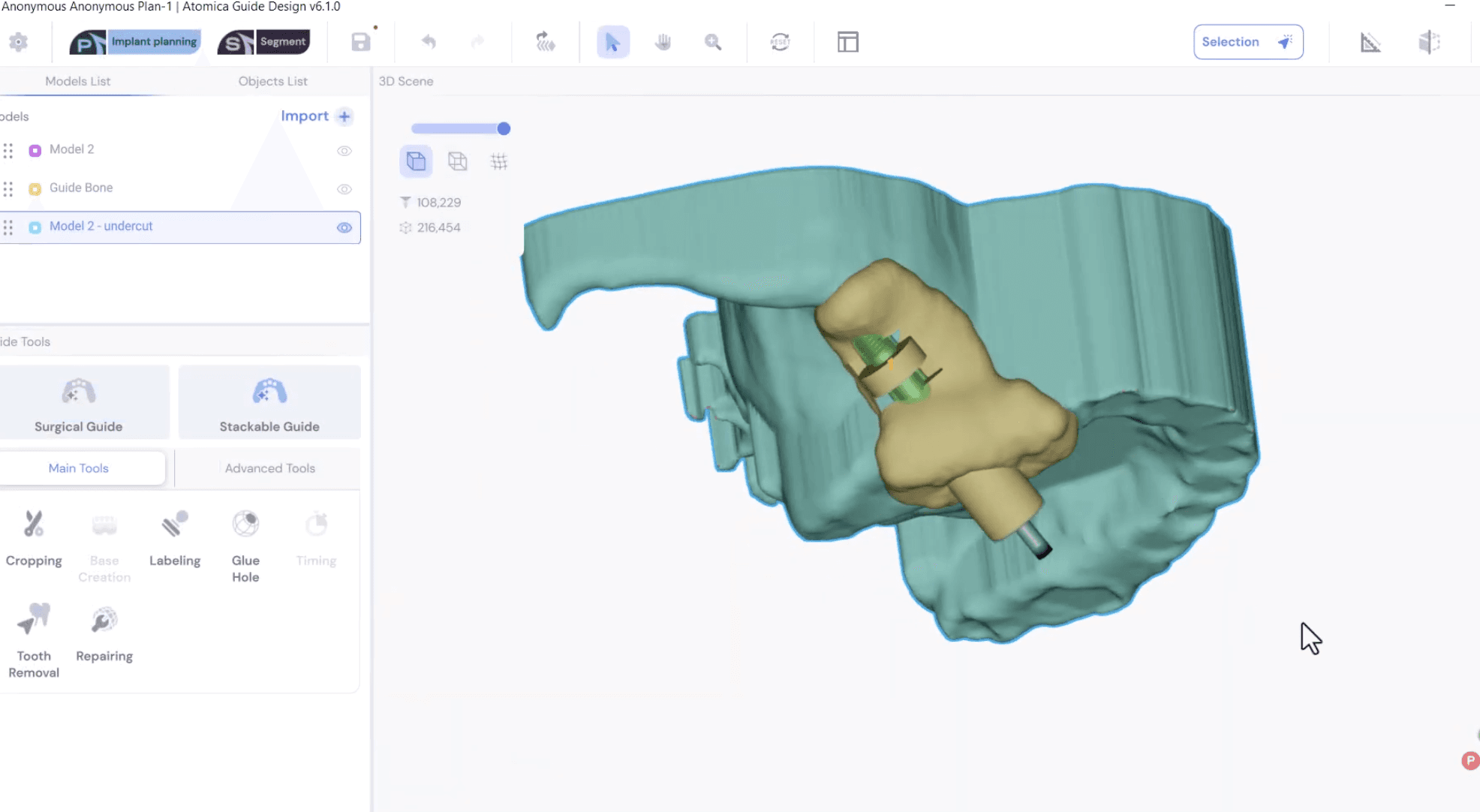Activate the pan hand tool
This screenshot has width=1480, height=812.
[663, 42]
